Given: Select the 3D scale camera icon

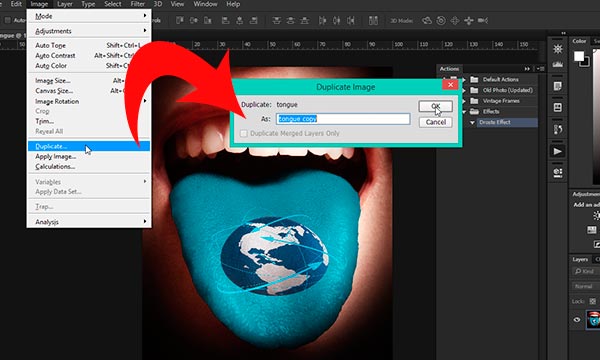Looking at the screenshot, I should point(483,20).
